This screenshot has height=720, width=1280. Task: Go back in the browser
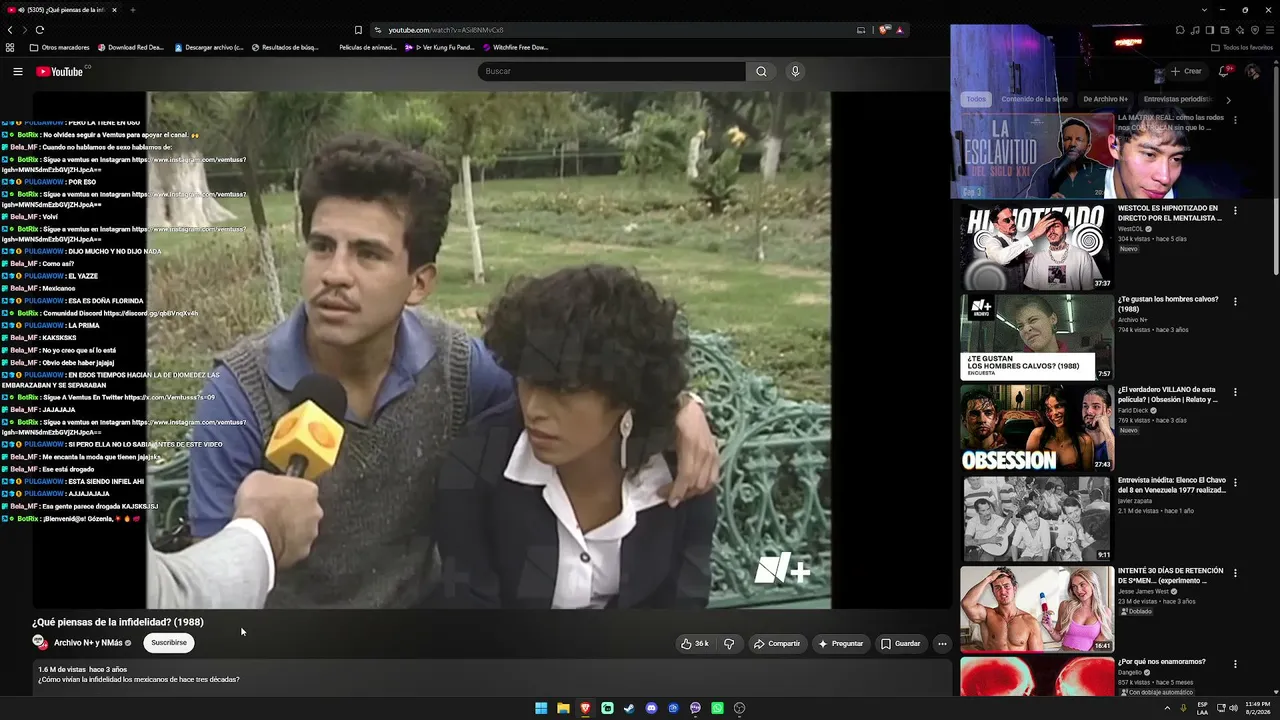click(10, 30)
